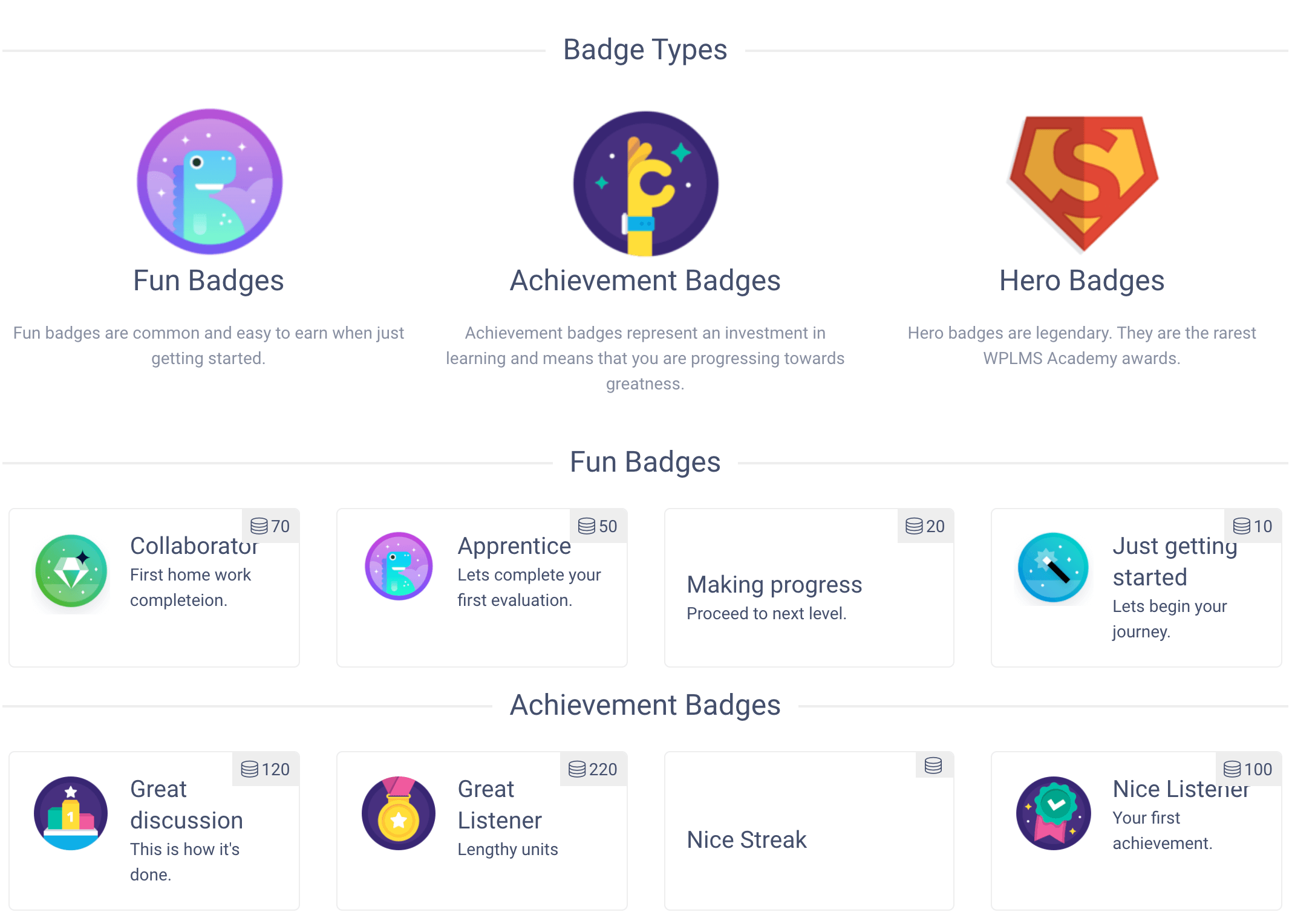1292x924 pixels.
Task: Open the Making progress badge title
Action: point(774,585)
